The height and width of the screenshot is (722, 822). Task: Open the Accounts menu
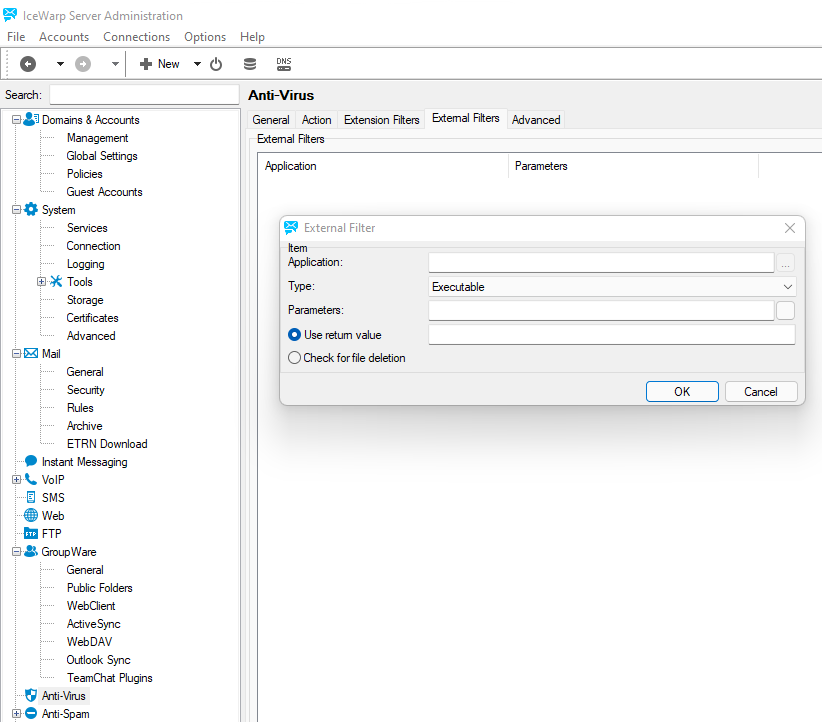[64, 37]
